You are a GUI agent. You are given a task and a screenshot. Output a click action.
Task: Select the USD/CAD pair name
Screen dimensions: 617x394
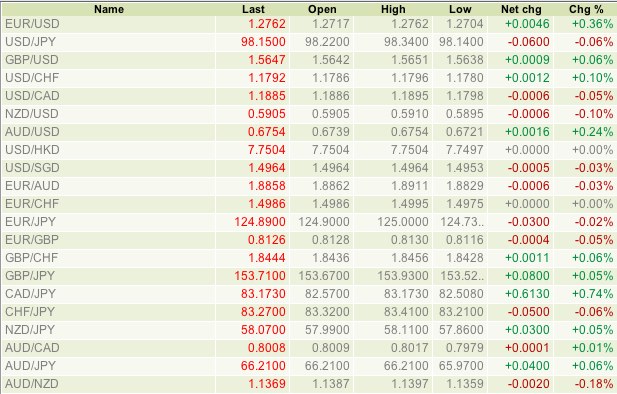32,96
